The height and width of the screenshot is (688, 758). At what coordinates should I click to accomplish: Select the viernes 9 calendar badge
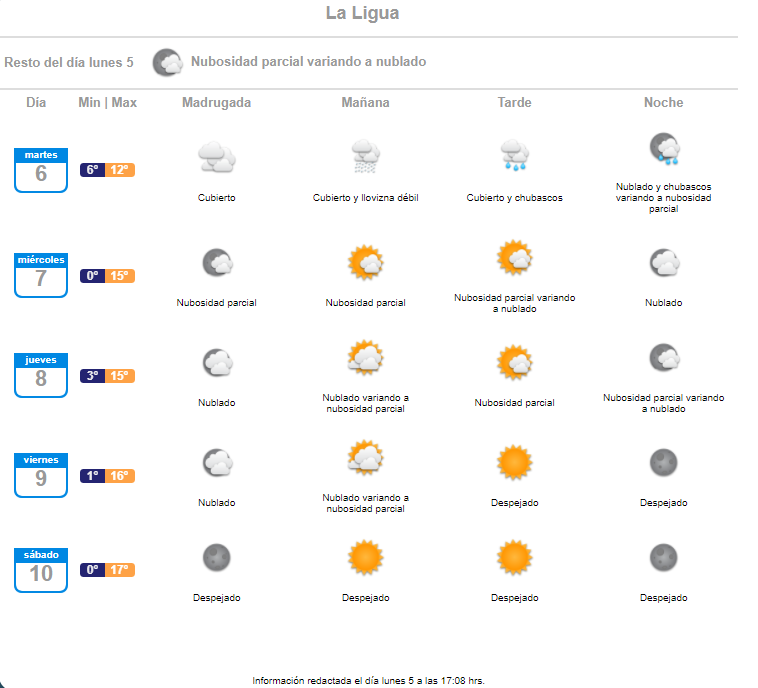pyautogui.click(x=41, y=475)
